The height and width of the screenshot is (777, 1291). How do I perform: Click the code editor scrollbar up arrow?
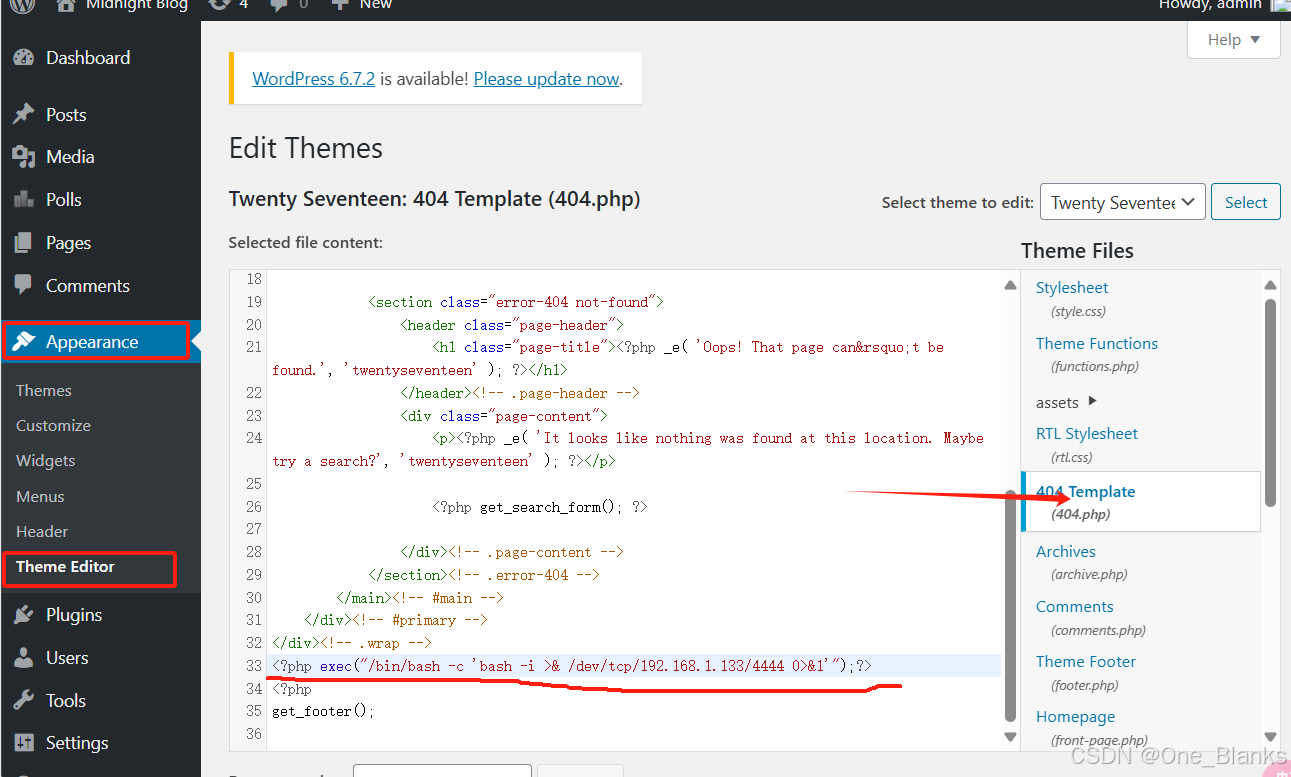tap(1010, 285)
